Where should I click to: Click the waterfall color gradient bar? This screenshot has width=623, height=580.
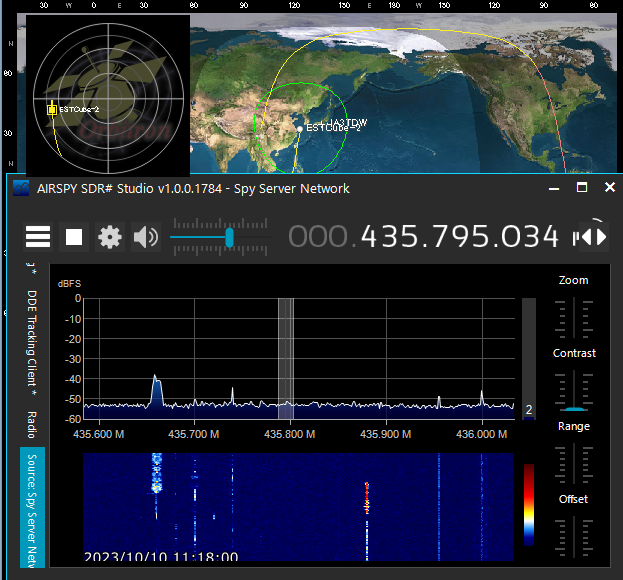tap(529, 505)
